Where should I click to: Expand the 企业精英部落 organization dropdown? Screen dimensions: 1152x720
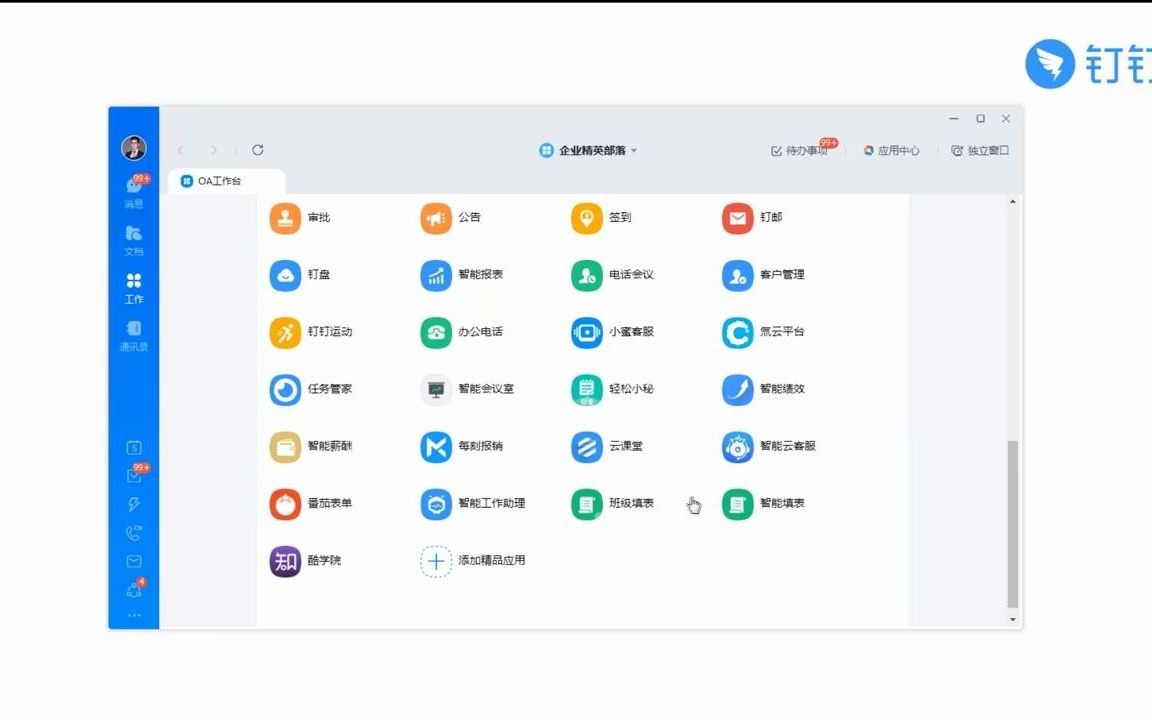590,149
